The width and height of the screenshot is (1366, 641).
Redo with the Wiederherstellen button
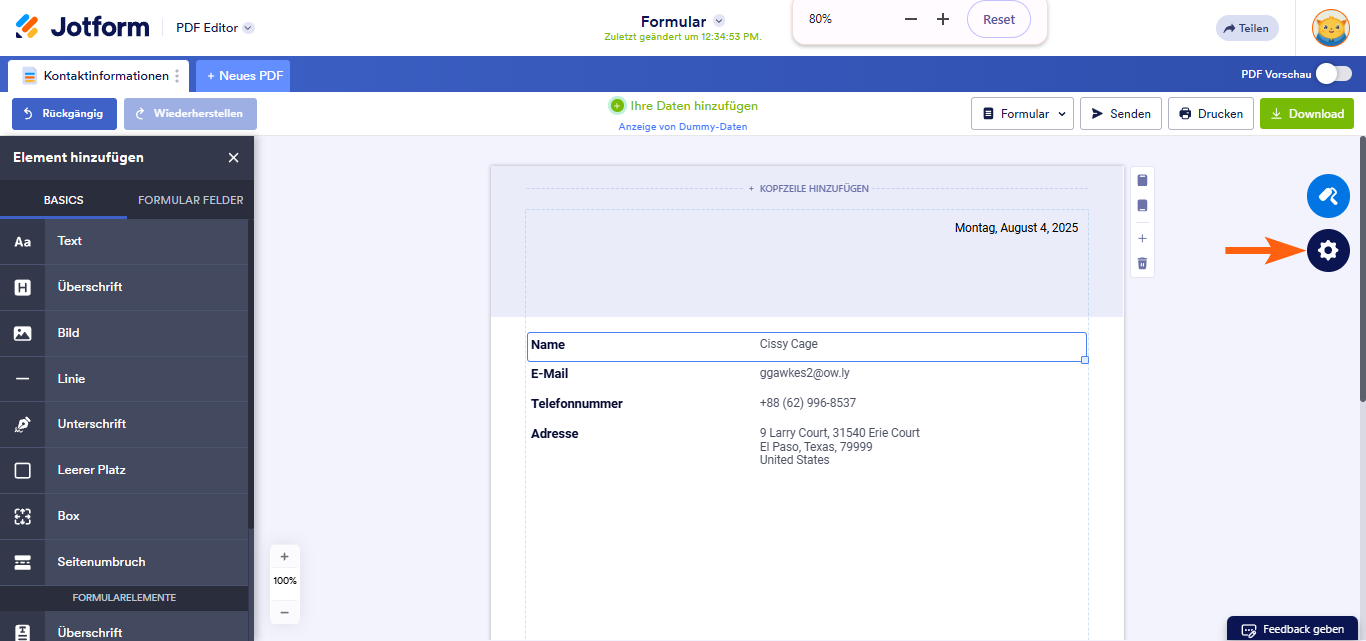pos(190,114)
